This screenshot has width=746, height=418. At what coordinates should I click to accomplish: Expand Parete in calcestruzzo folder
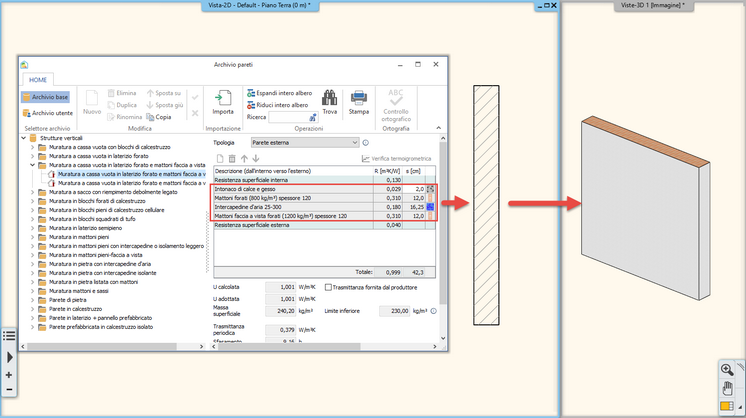[32, 309]
